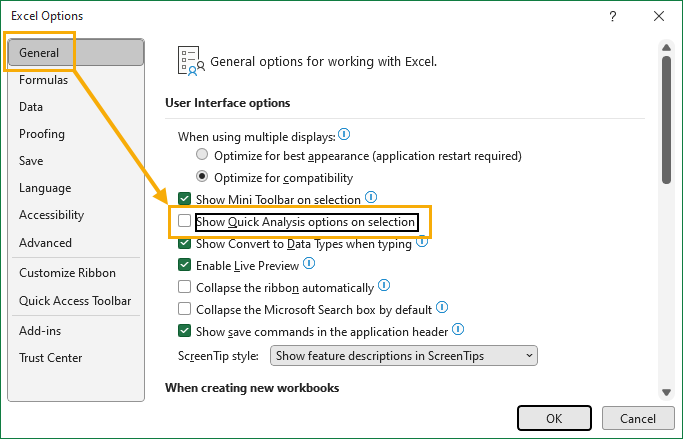The image size is (683, 439).
Task: Tick Collapse the ribbon automatically checkbox
Action: 184,287
